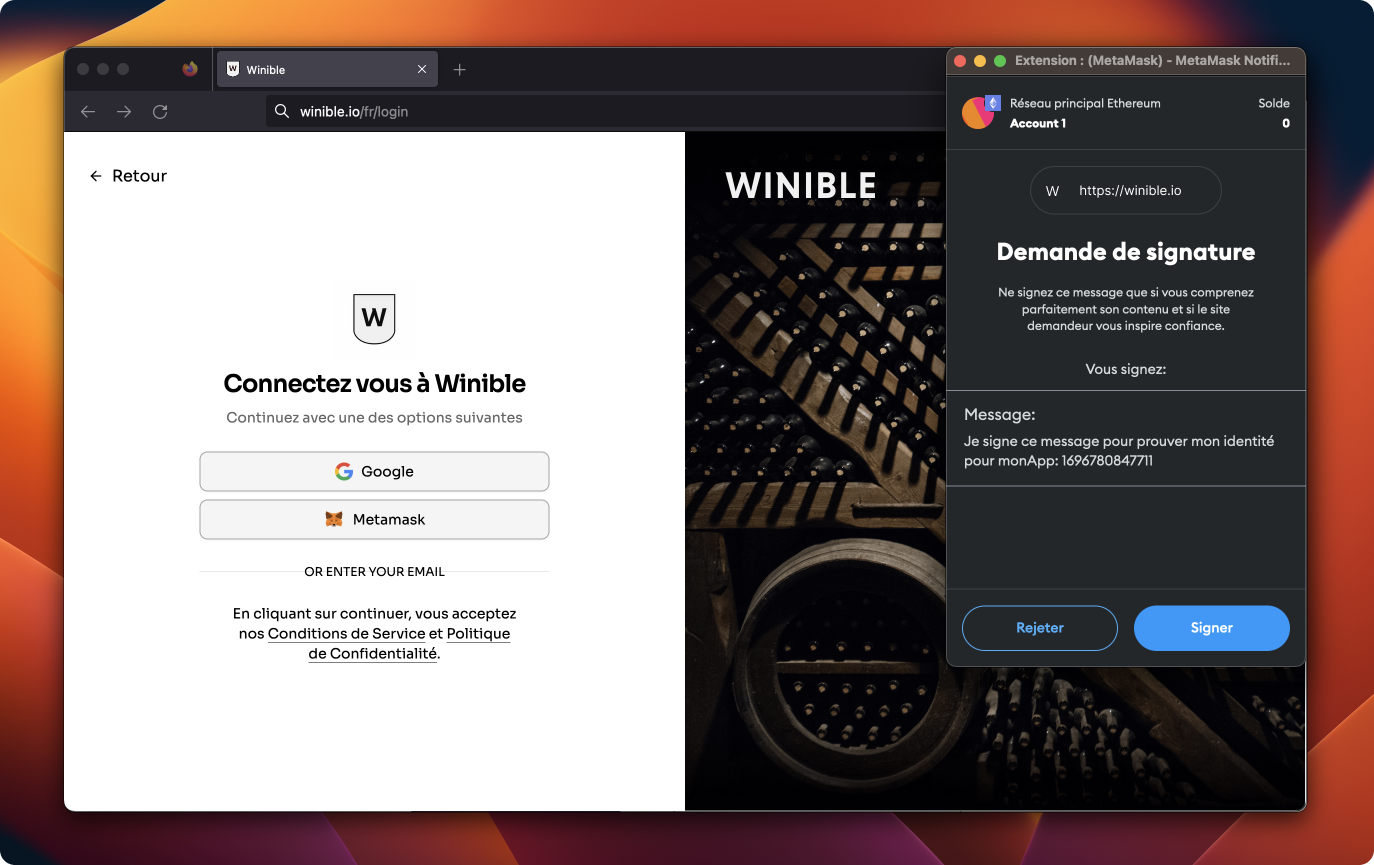Click the left arrow icon beside Retour
Image resolution: width=1374 pixels, height=865 pixels.
(96, 176)
